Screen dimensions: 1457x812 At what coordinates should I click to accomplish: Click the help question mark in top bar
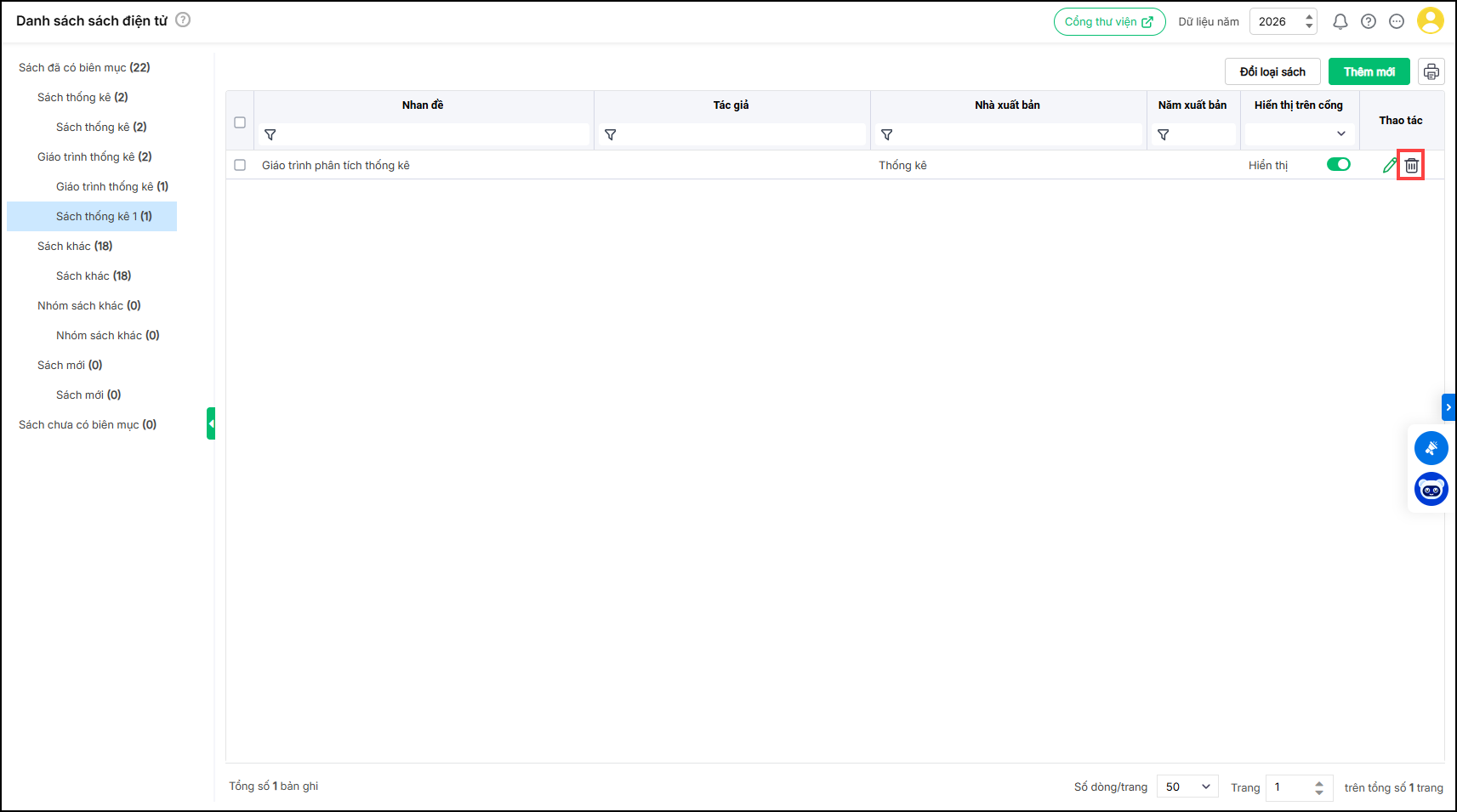click(1368, 22)
